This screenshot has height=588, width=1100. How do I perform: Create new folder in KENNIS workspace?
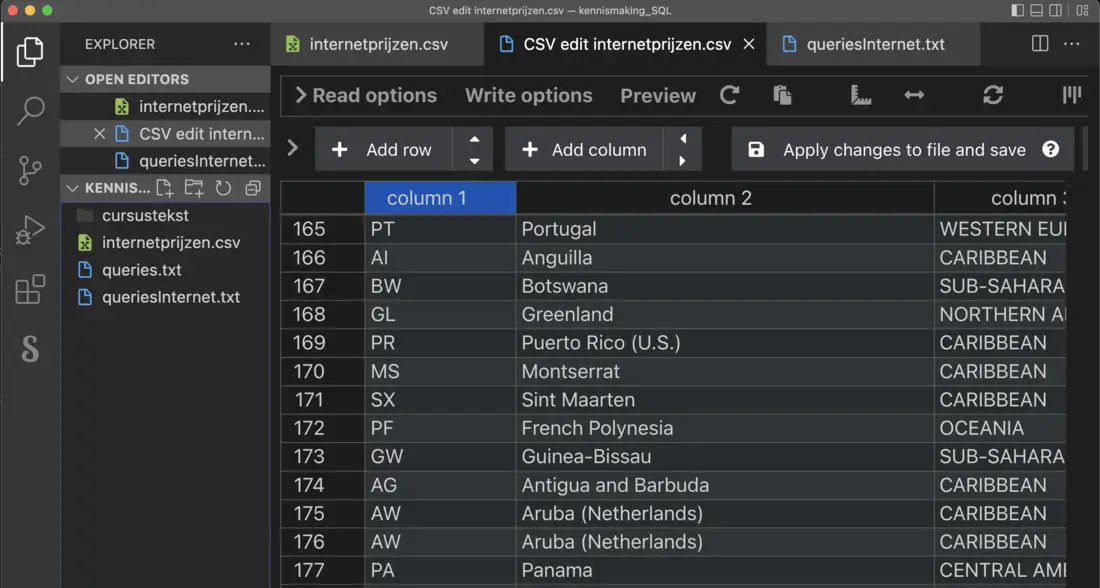tap(194, 188)
